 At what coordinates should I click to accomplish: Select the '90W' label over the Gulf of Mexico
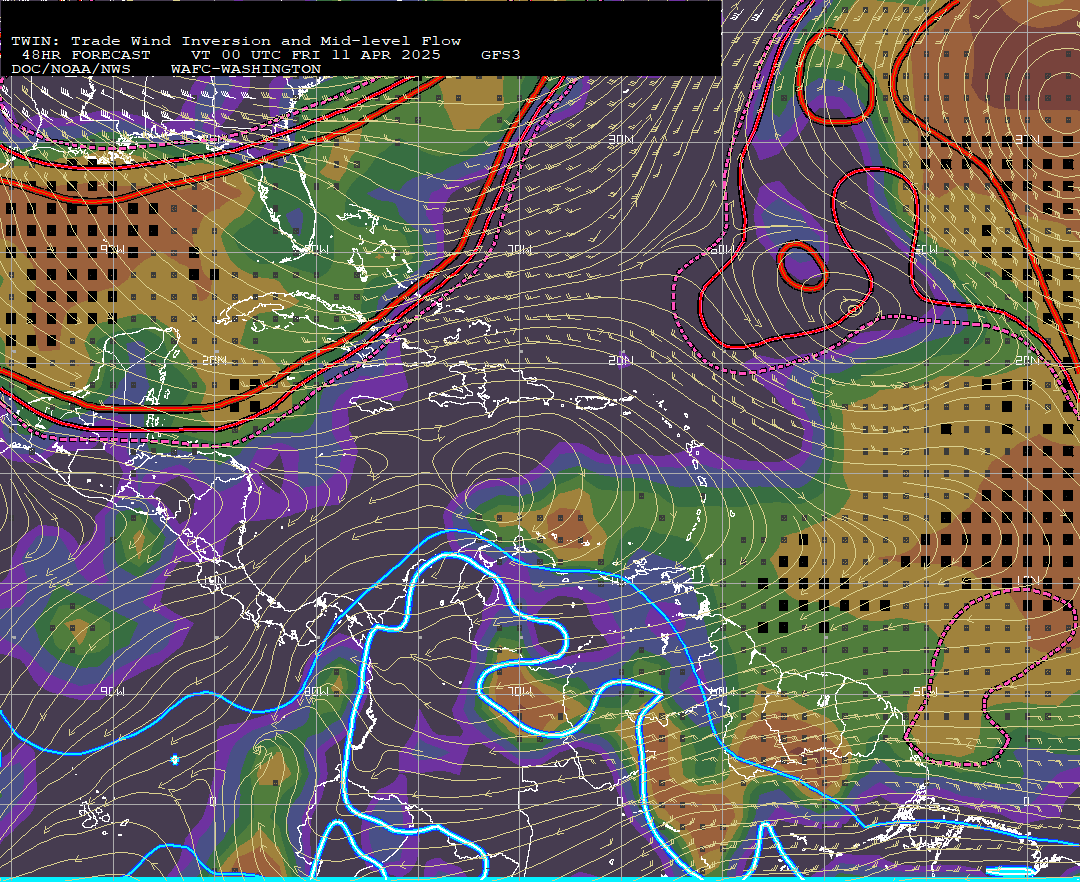113,250
